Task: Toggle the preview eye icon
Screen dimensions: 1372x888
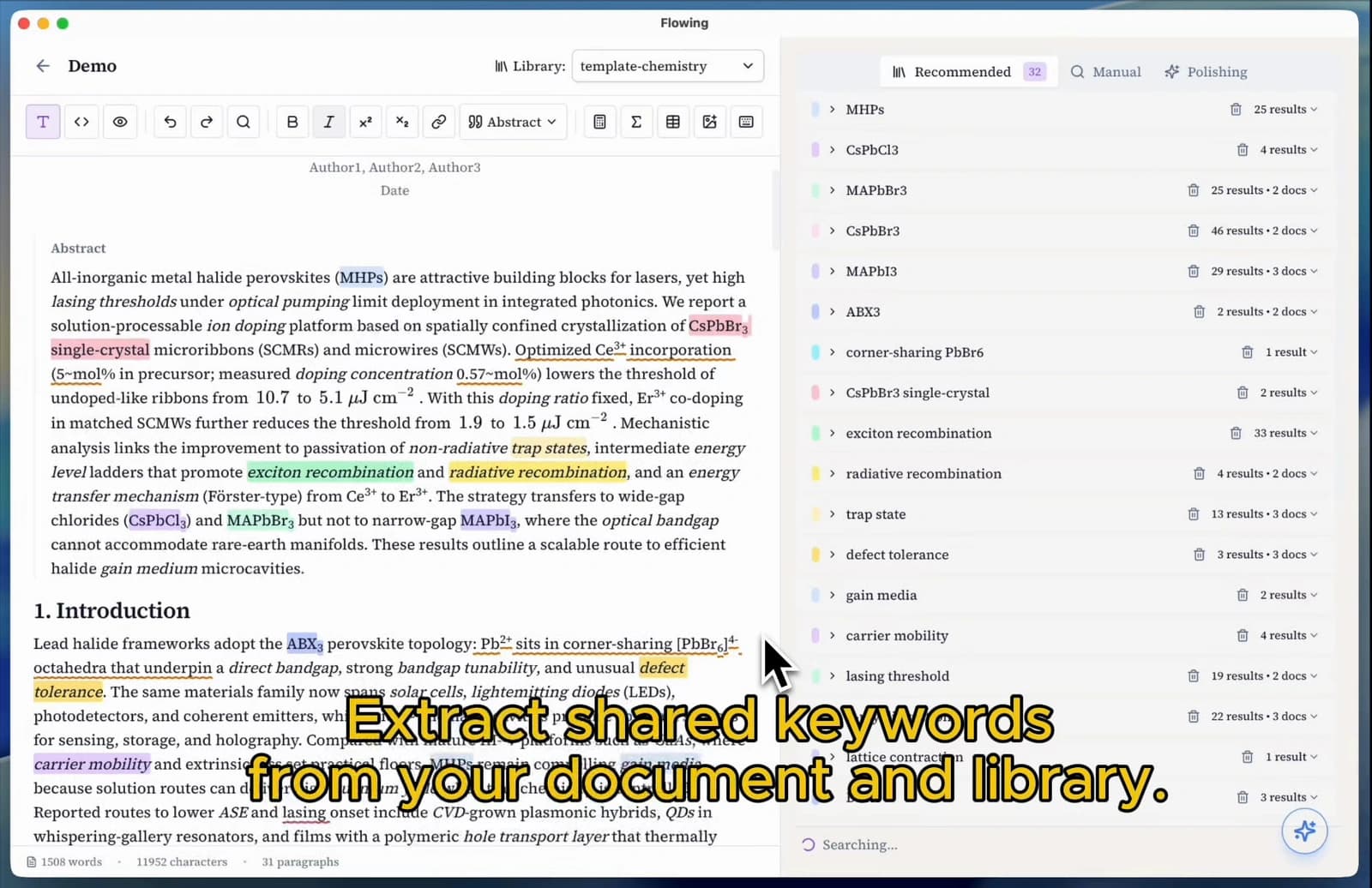Action: (120, 122)
